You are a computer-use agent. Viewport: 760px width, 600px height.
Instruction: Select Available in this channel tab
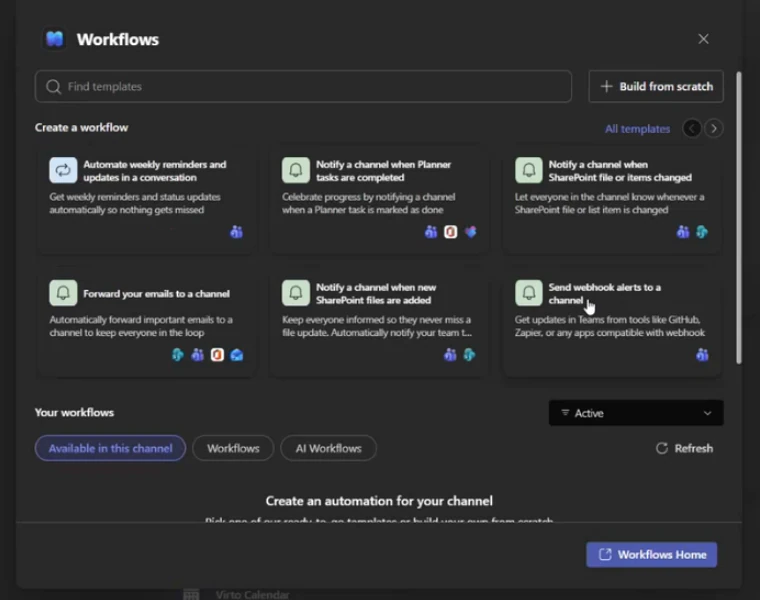click(x=111, y=448)
